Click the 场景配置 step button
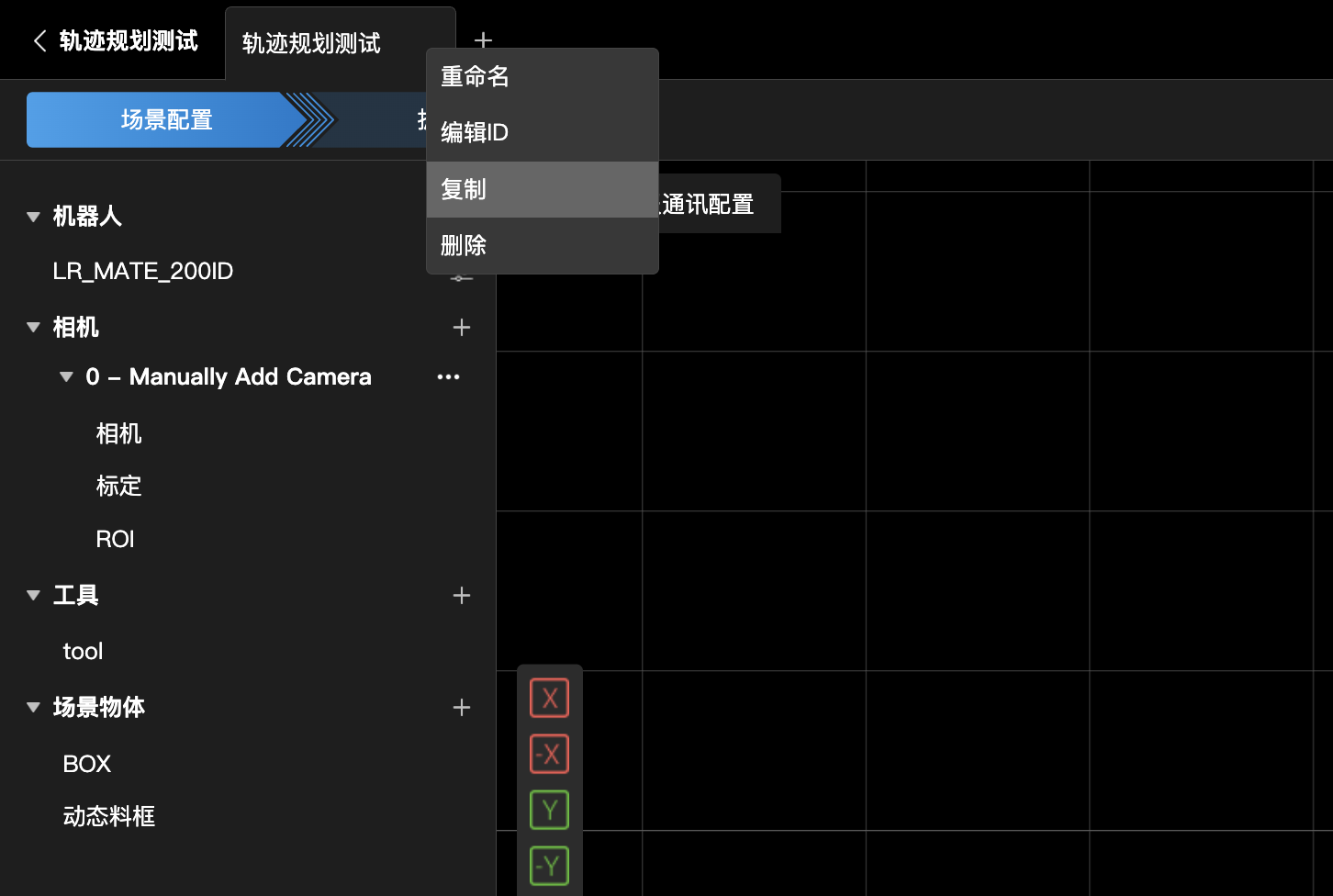Screen dimensions: 1333x896 [167, 120]
